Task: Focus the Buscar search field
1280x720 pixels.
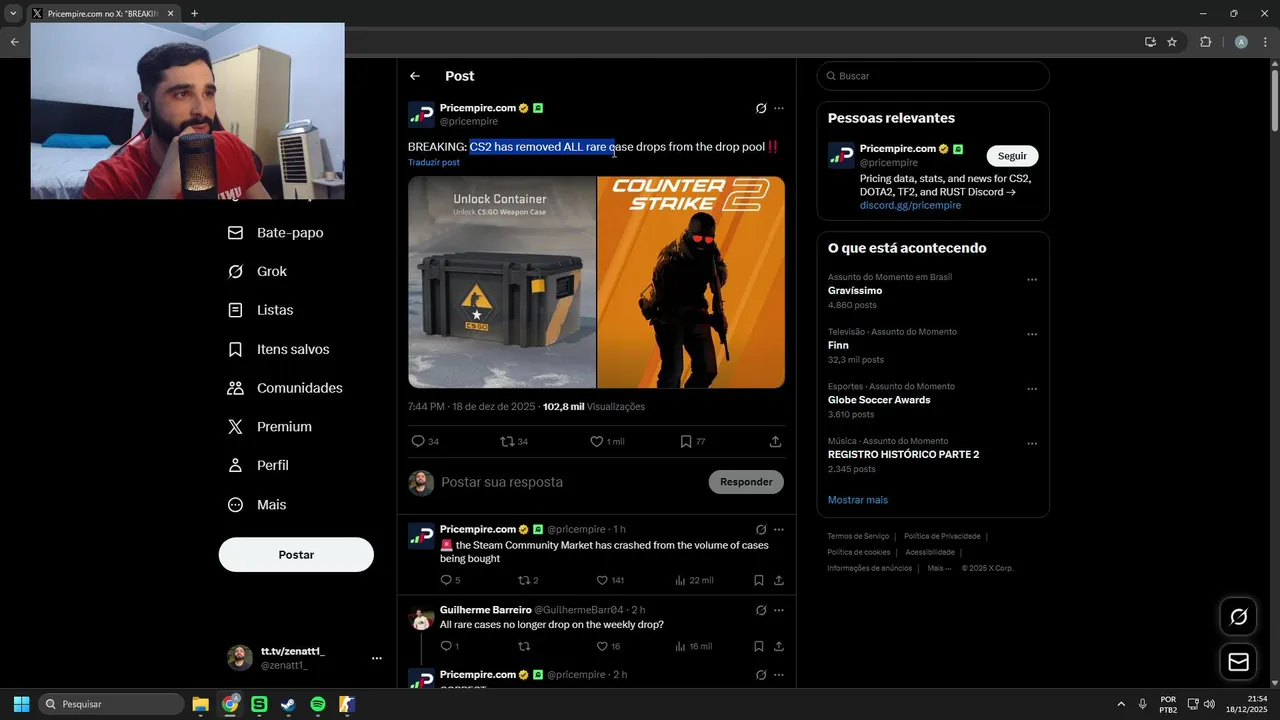Action: (933, 76)
